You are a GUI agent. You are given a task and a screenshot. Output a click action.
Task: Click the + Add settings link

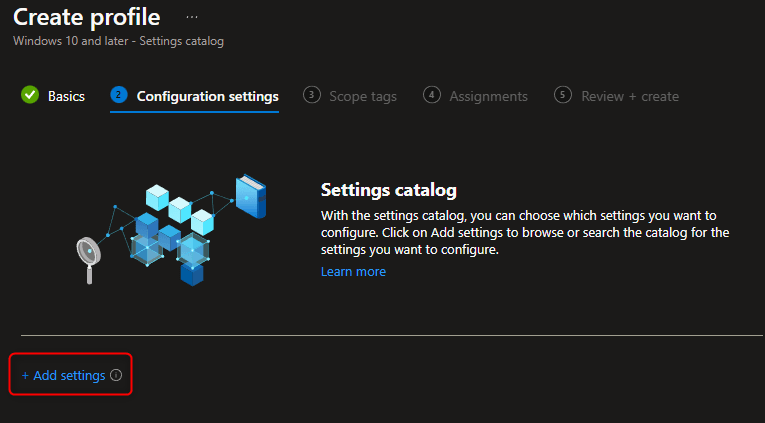coord(63,375)
